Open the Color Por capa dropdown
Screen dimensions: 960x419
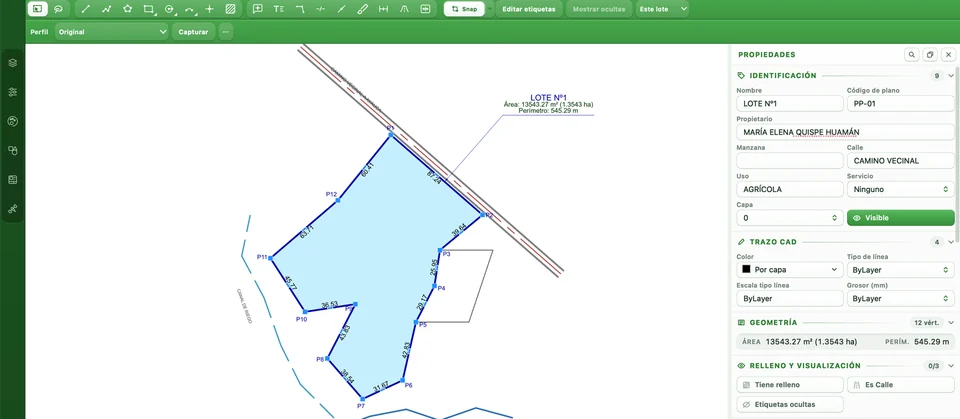pyautogui.click(x=789, y=270)
